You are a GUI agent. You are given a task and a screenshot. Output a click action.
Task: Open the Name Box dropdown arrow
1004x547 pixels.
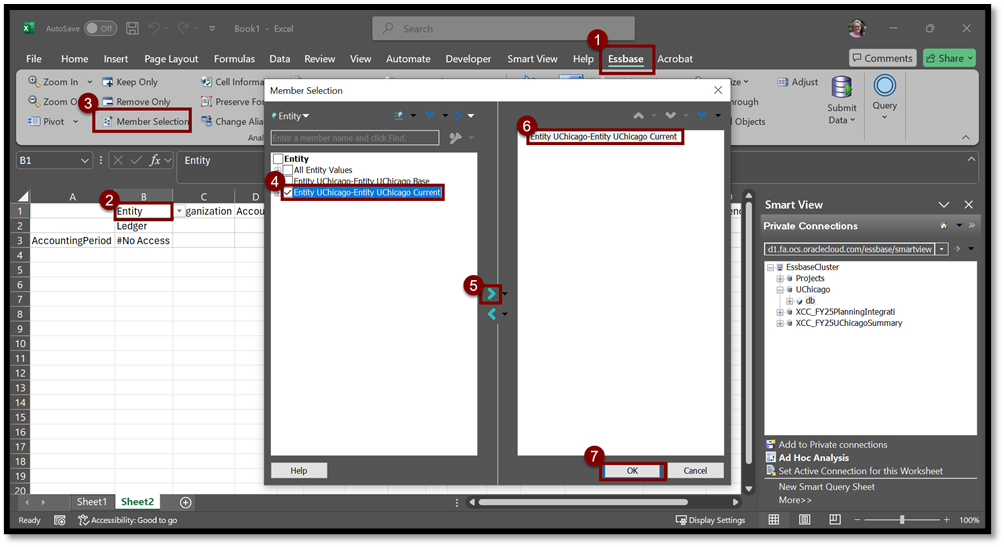click(85, 161)
